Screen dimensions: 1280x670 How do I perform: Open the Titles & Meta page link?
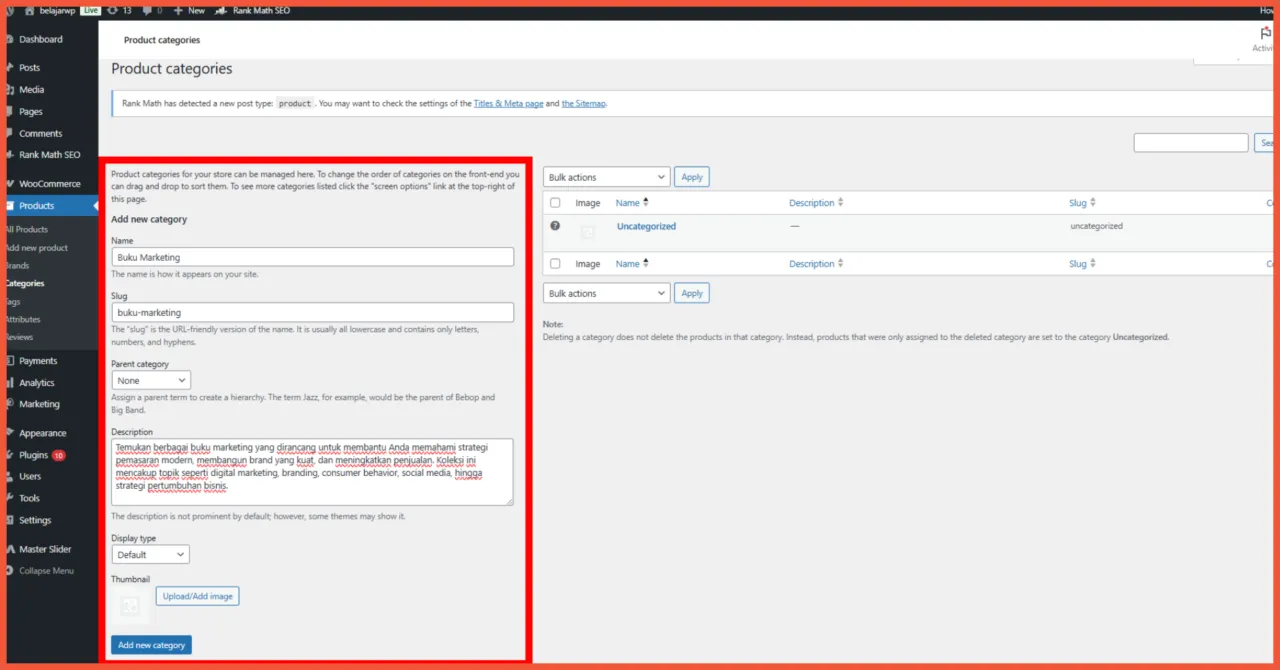pyautogui.click(x=508, y=104)
